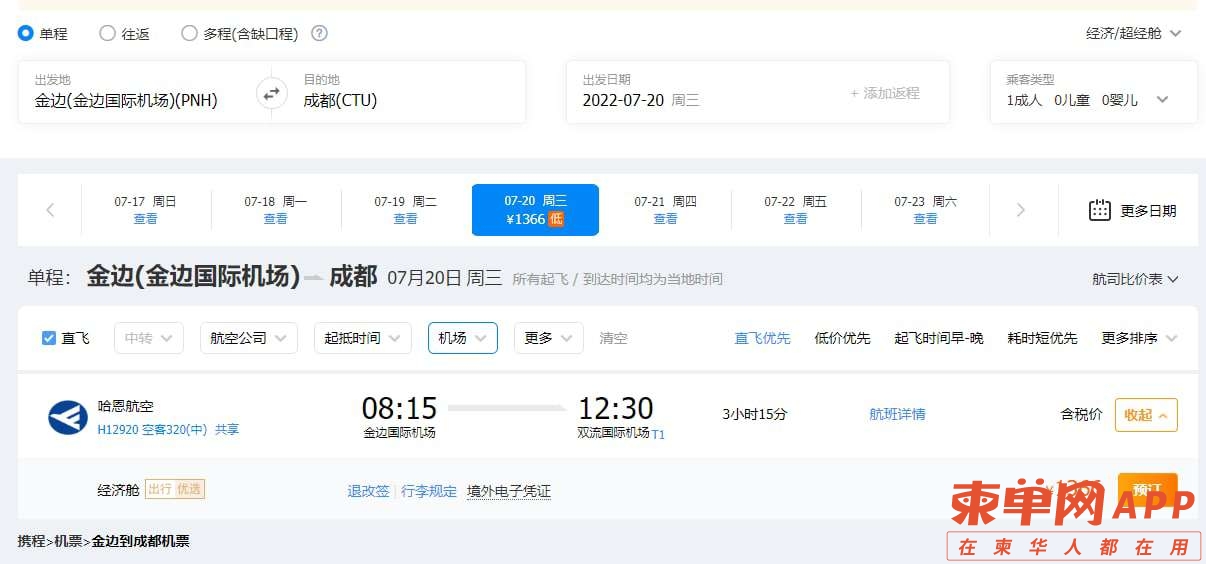Screen dimensions: 1206x564
Task: Uncheck the 直飞 checkbox
Action: [x=49, y=338]
